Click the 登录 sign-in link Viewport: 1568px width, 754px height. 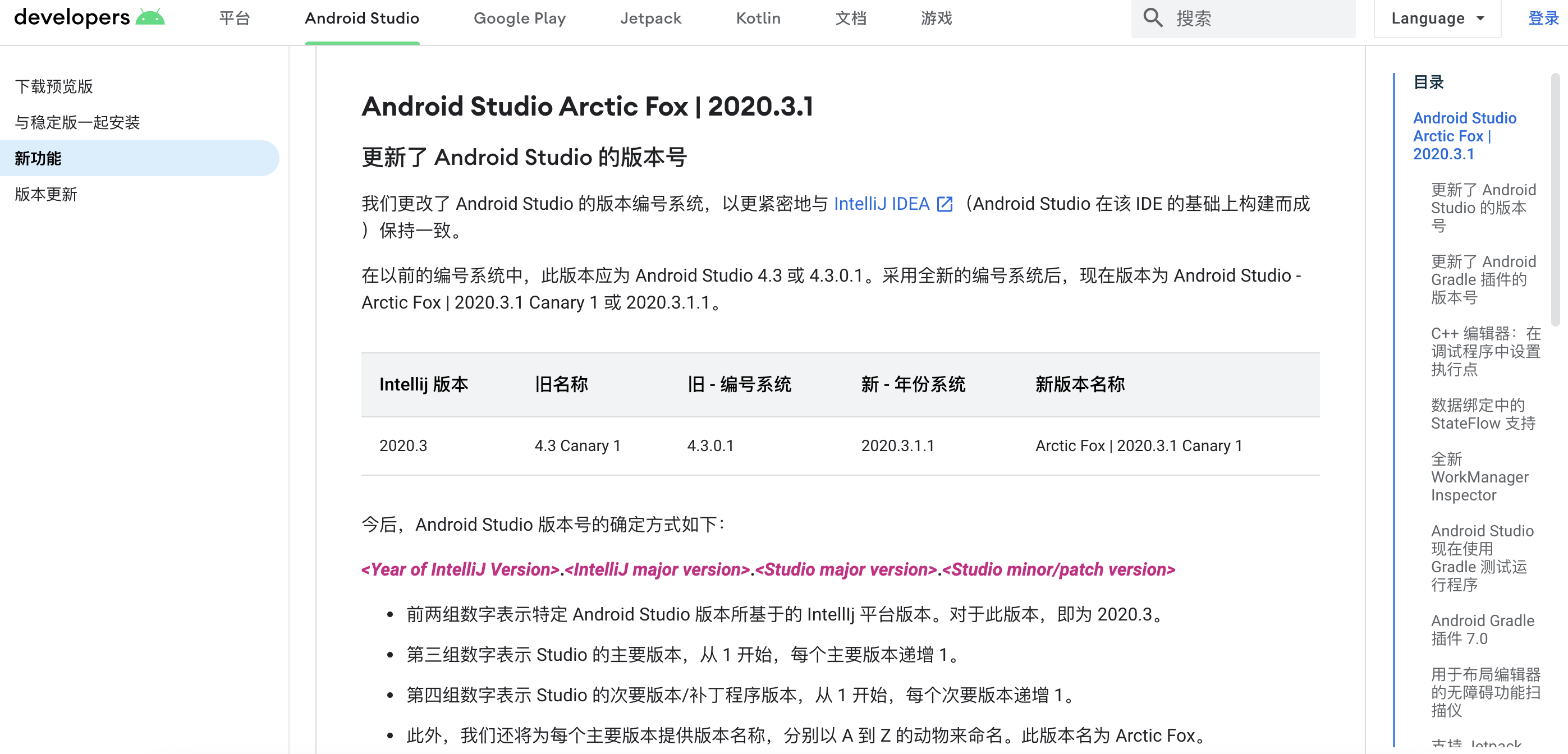tap(1544, 19)
